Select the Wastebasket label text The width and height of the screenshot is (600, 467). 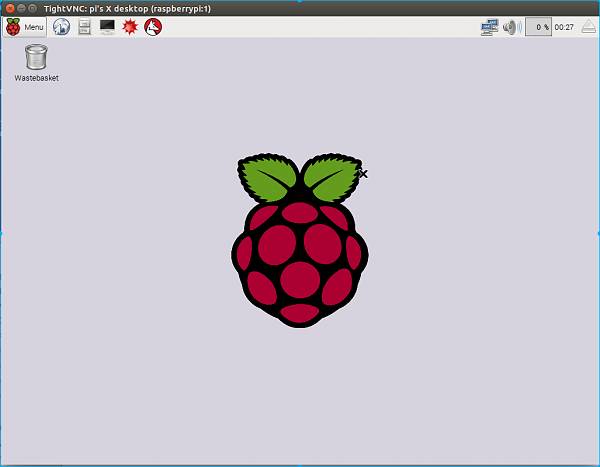coord(36,78)
